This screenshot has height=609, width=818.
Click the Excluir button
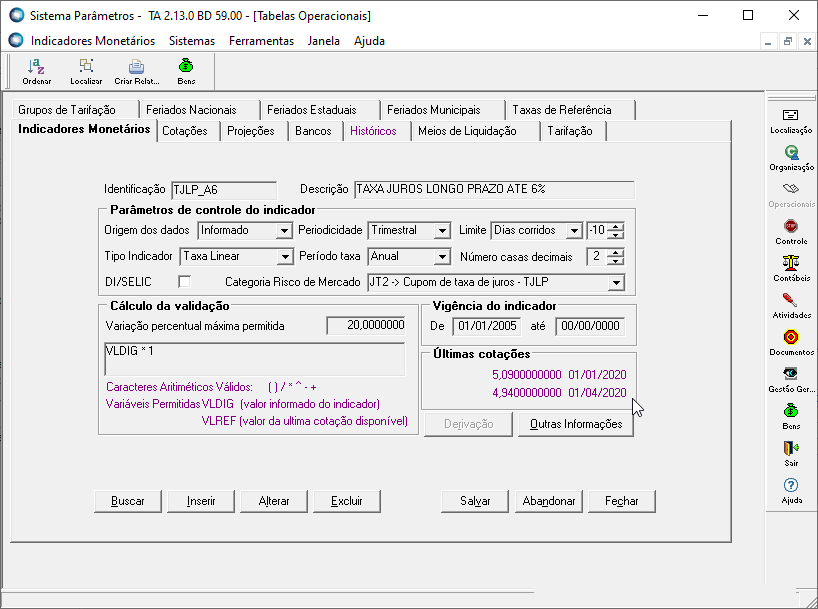point(347,501)
